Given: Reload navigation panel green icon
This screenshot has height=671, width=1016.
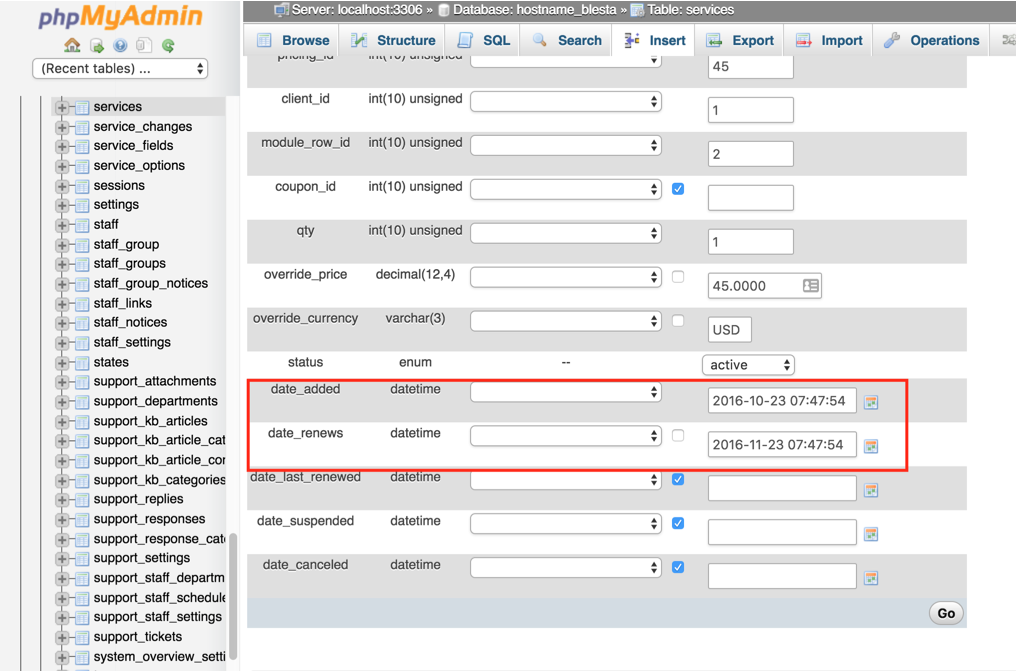Looking at the screenshot, I should point(168,45).
